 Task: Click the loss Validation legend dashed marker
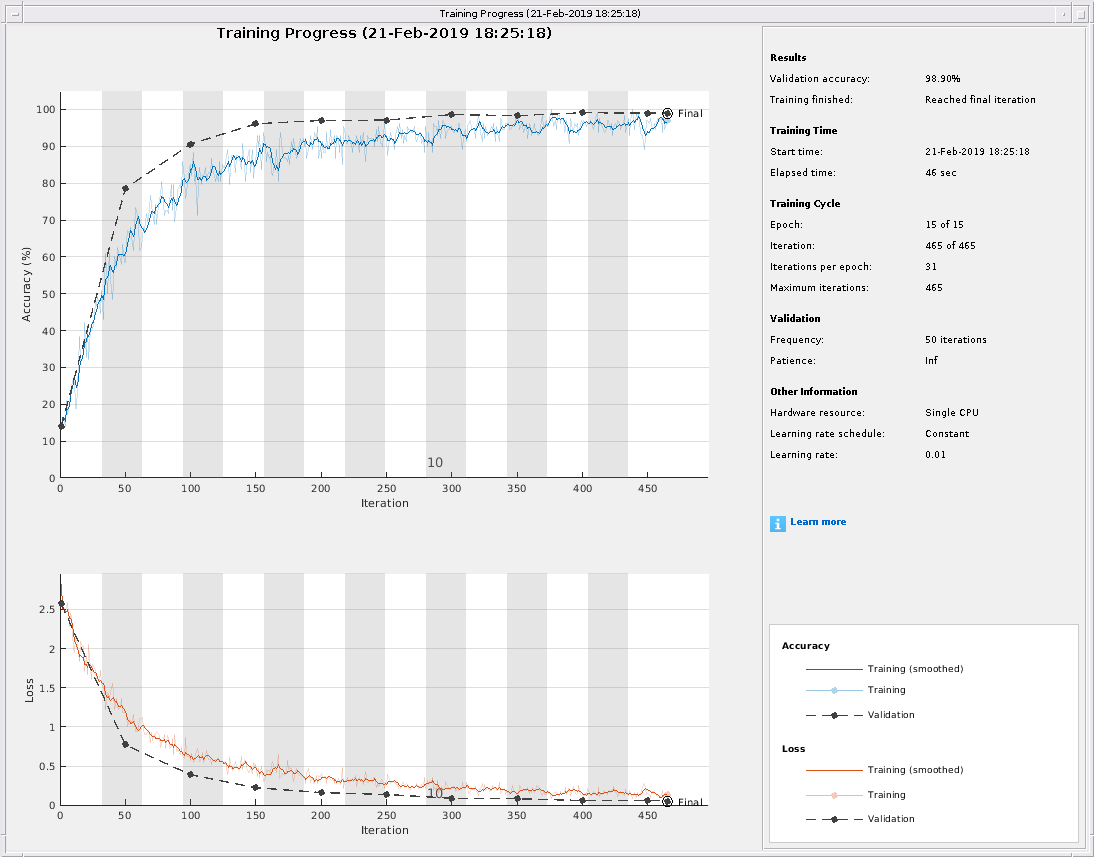coord(834,819)
